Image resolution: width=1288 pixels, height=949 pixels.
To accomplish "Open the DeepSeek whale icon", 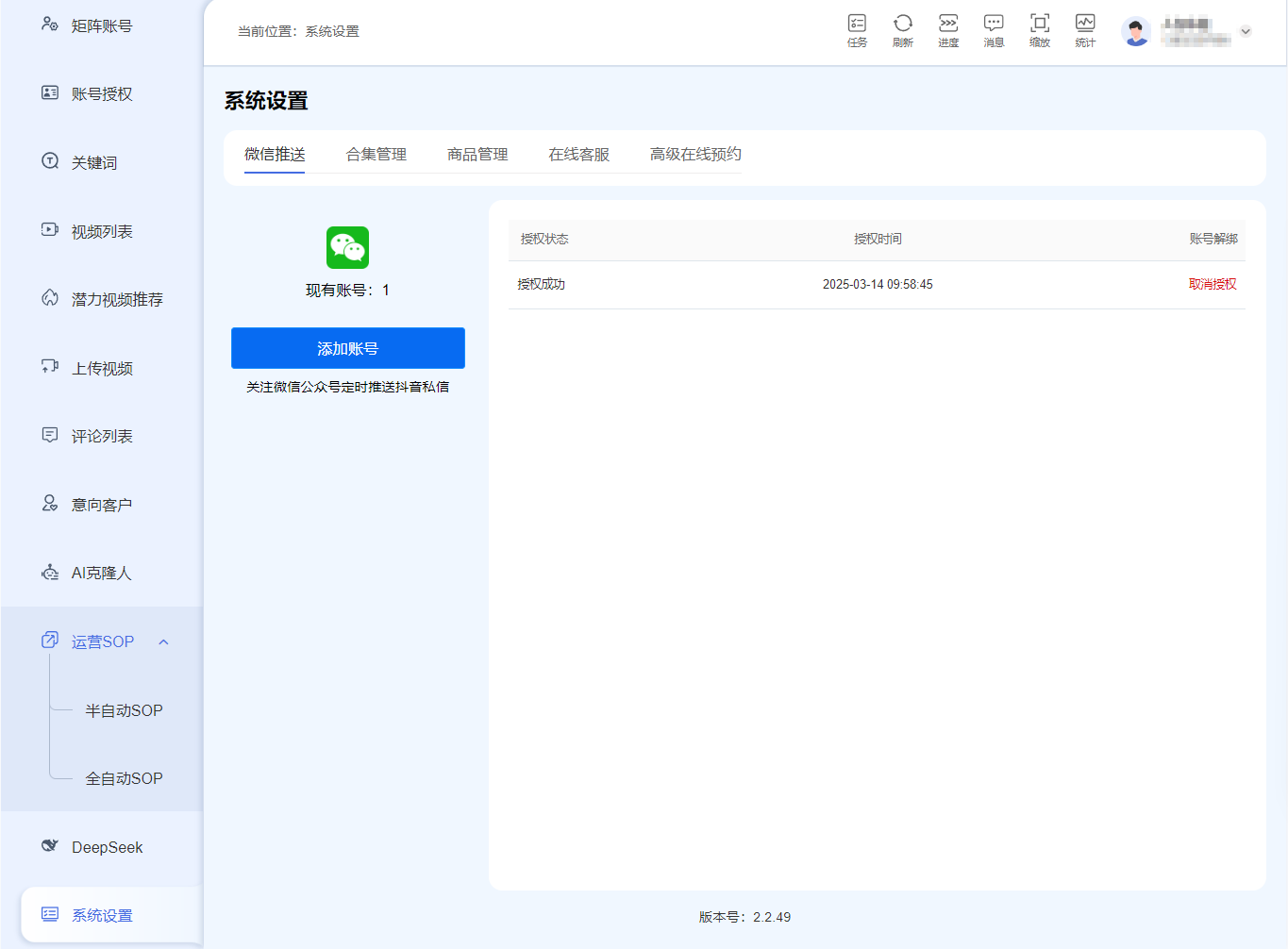I will tap(50, 845).
